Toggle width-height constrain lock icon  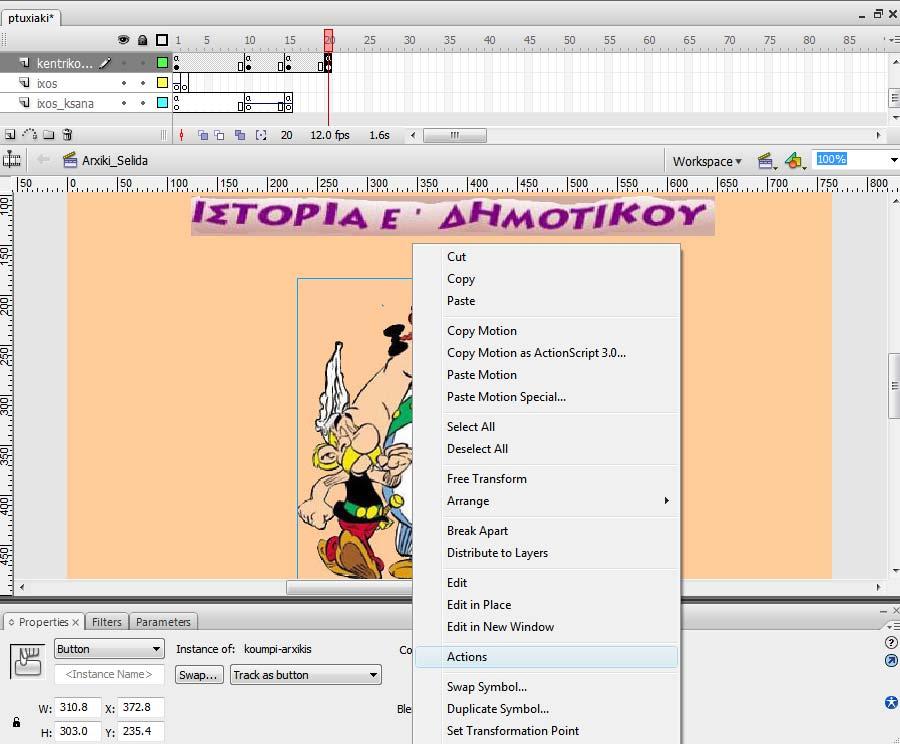point(17,722)
